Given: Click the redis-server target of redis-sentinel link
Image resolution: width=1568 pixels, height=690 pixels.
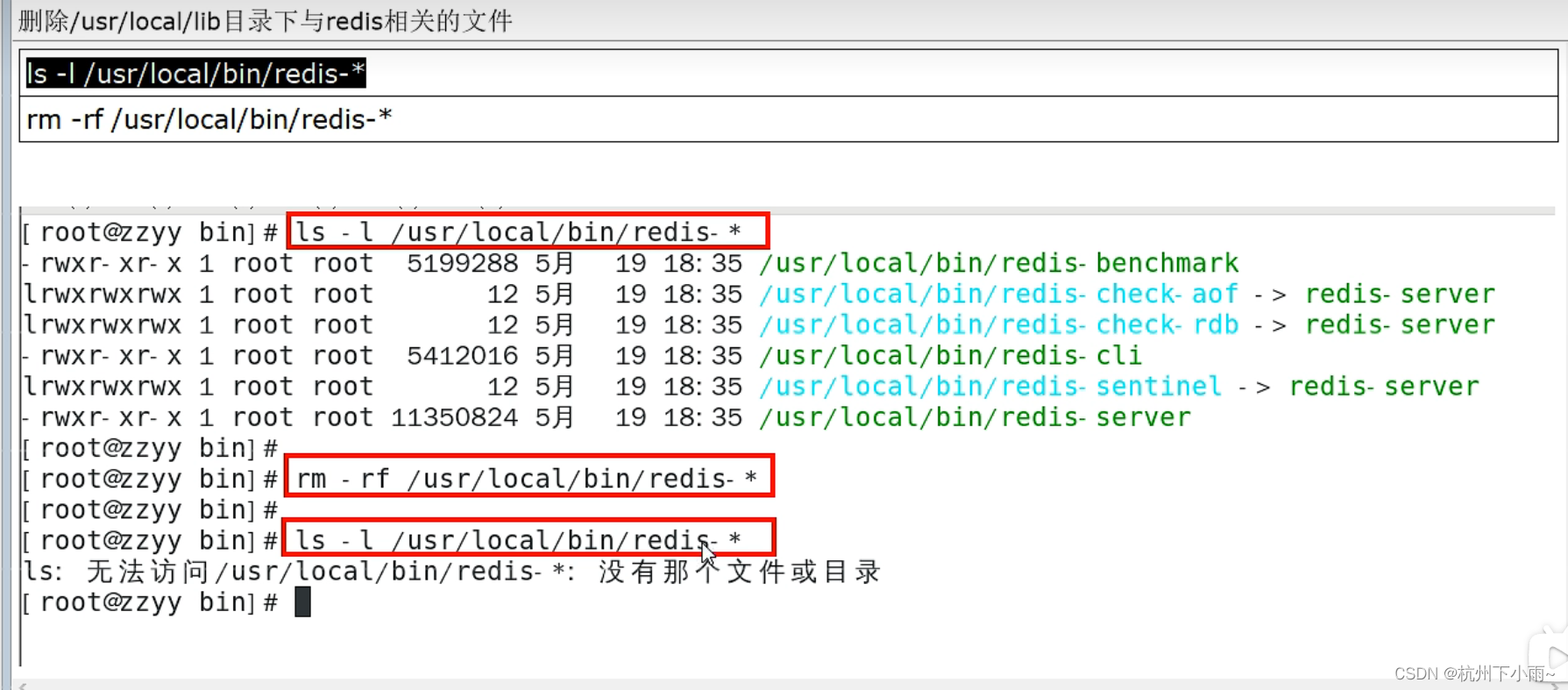Looking at the screenshot, I should 1384,386.
